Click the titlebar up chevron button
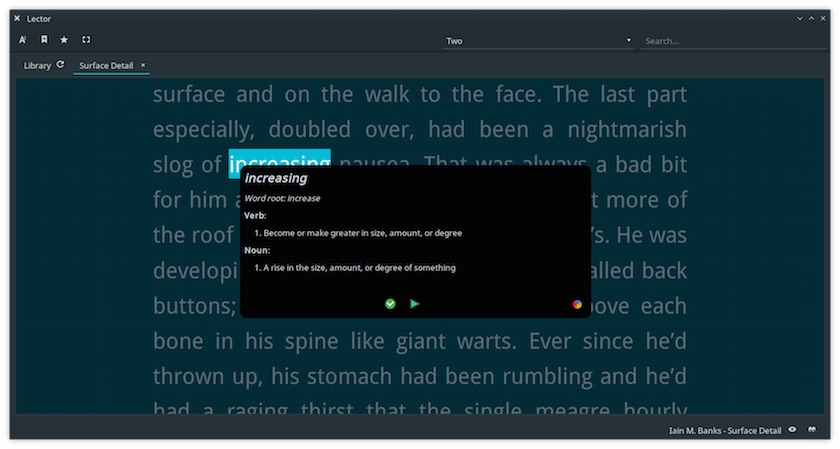Image resolution: width=840 pixels, height=449 pixels. (x=811, y=18)
